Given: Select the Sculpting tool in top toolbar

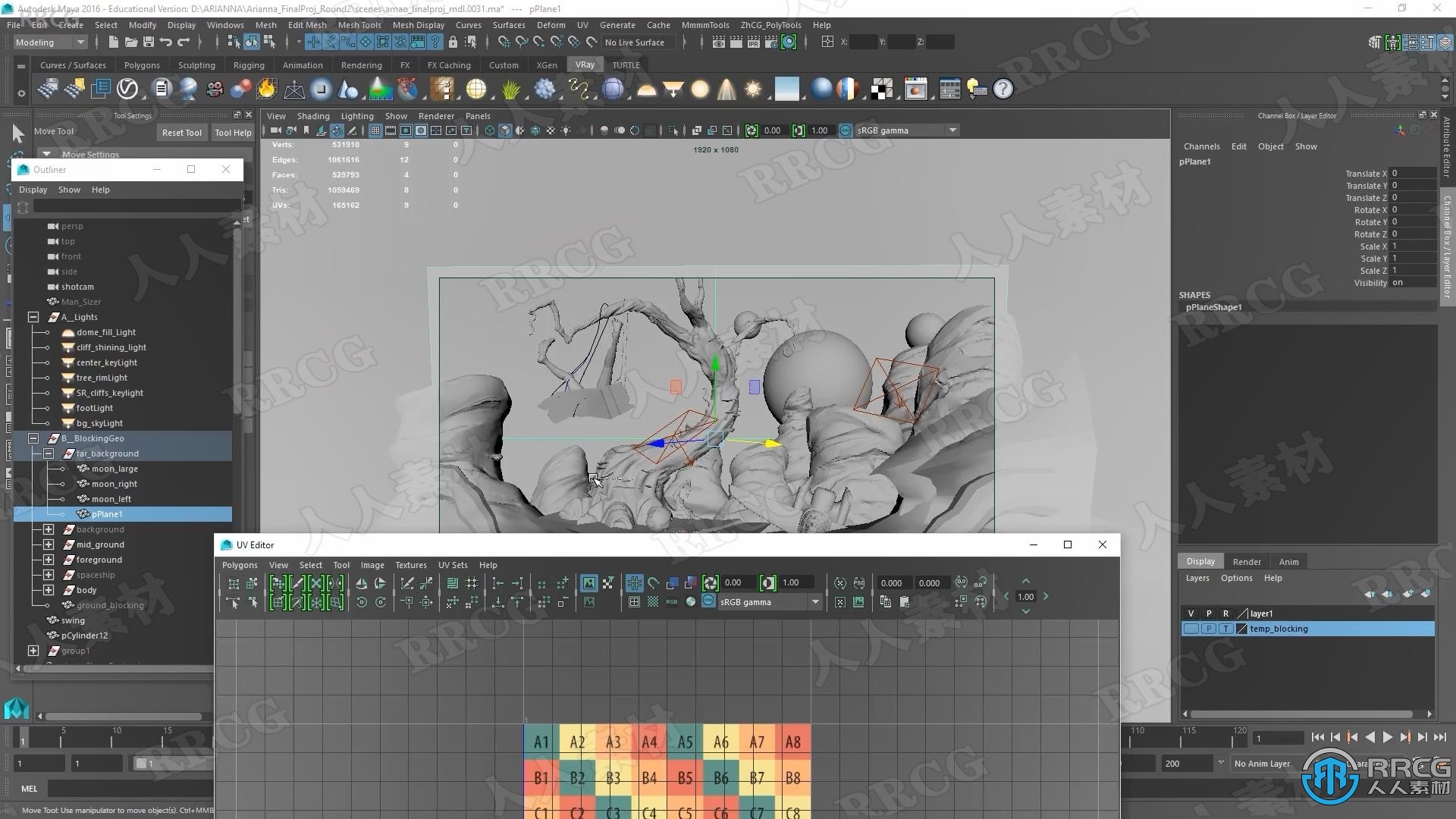Looking at the screenshot, I should point(197,64).
